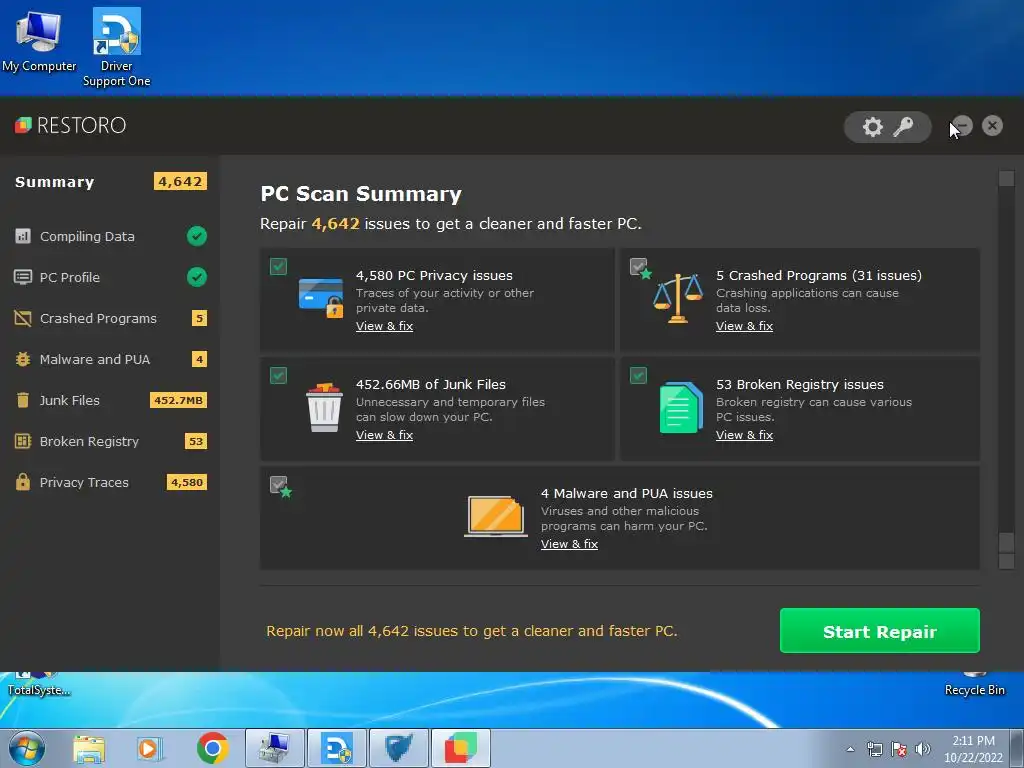Open My Computer desktop icon
This screenshot has height=768, width=1024.
(39, 40)
